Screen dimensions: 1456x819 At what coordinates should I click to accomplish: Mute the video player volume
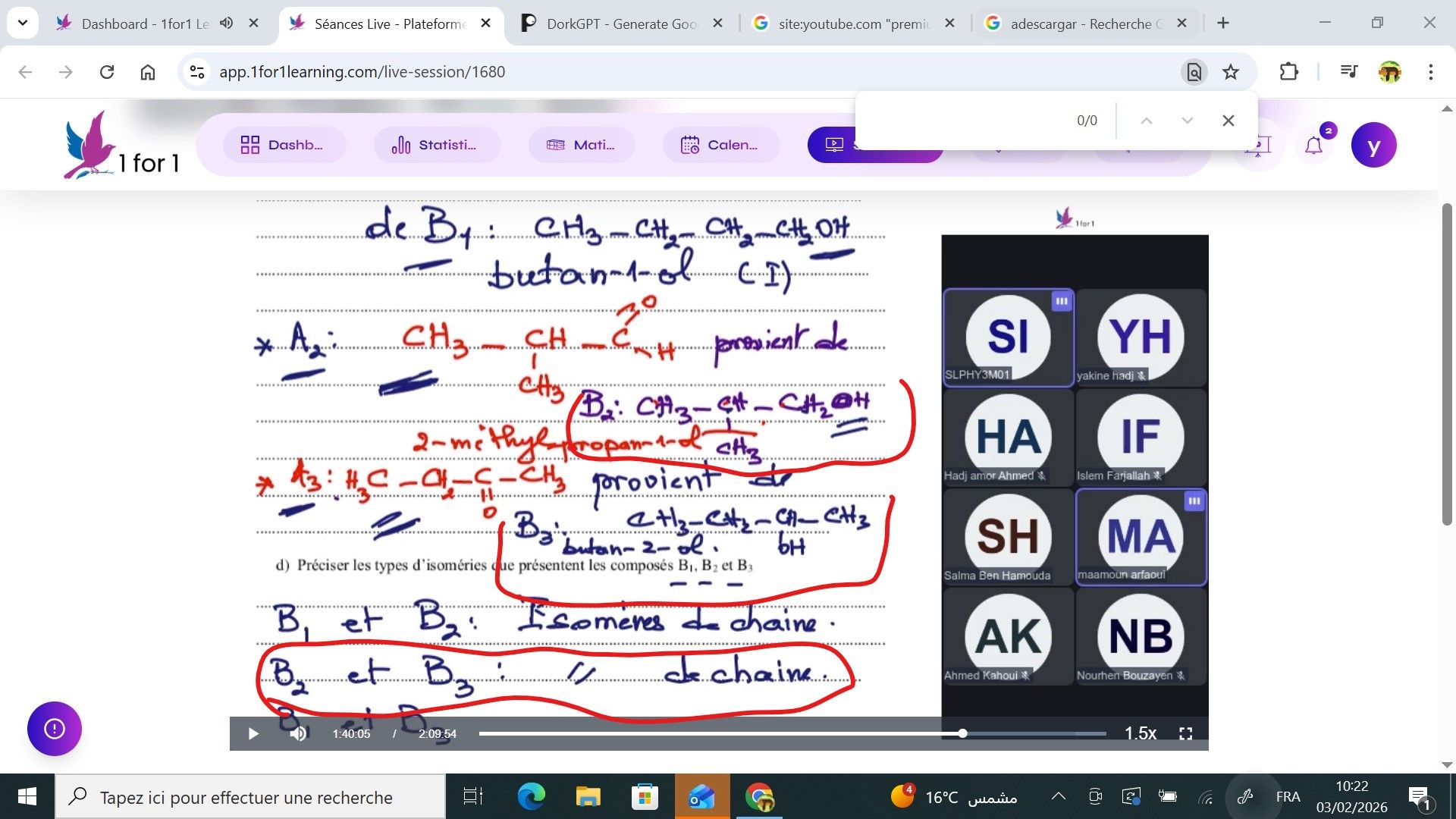[x=298, y=733]
